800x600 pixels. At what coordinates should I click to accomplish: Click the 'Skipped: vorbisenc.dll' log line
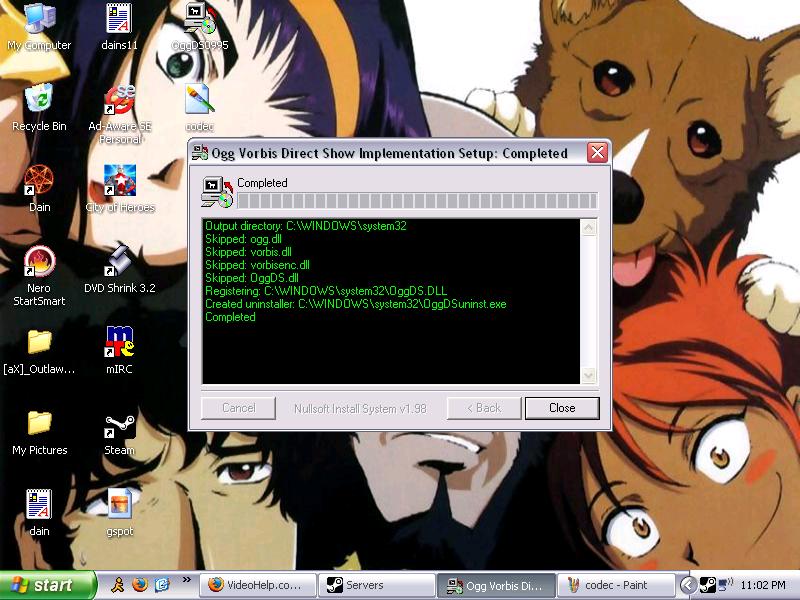coord(257,265)
